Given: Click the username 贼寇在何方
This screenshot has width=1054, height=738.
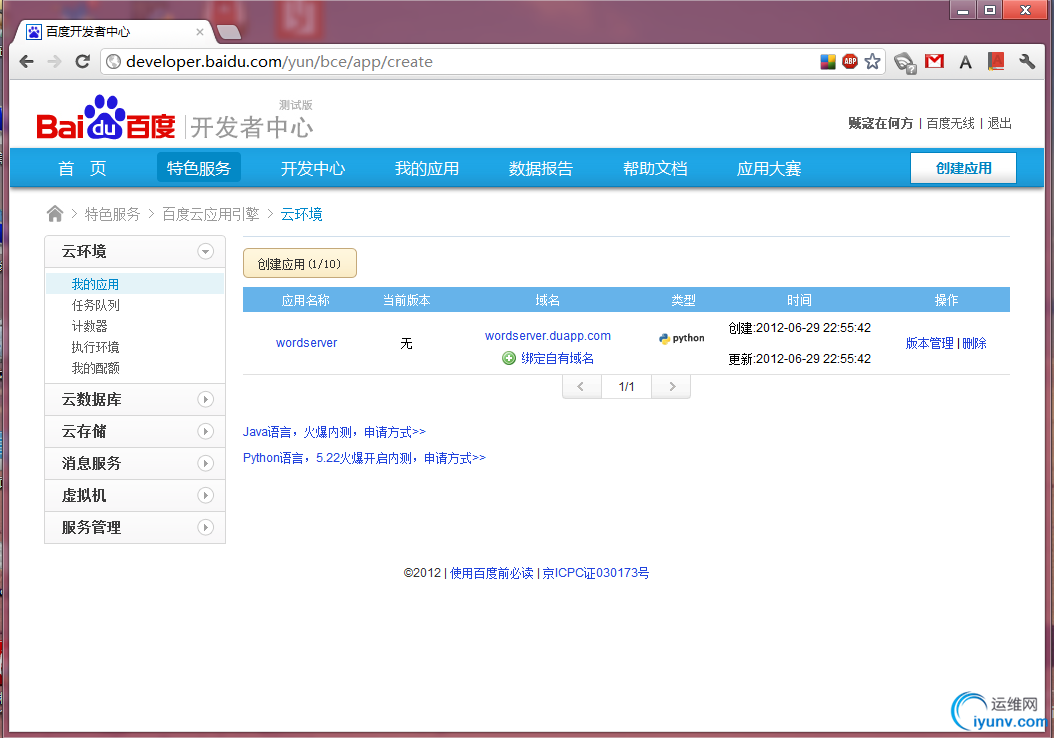Looking at the screenshot, I should 881,123.
